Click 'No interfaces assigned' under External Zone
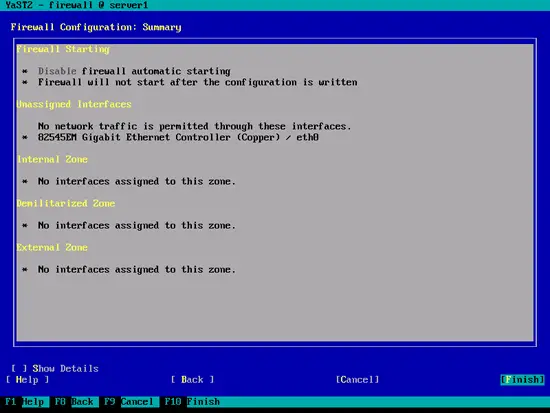 tap(137, 269)
